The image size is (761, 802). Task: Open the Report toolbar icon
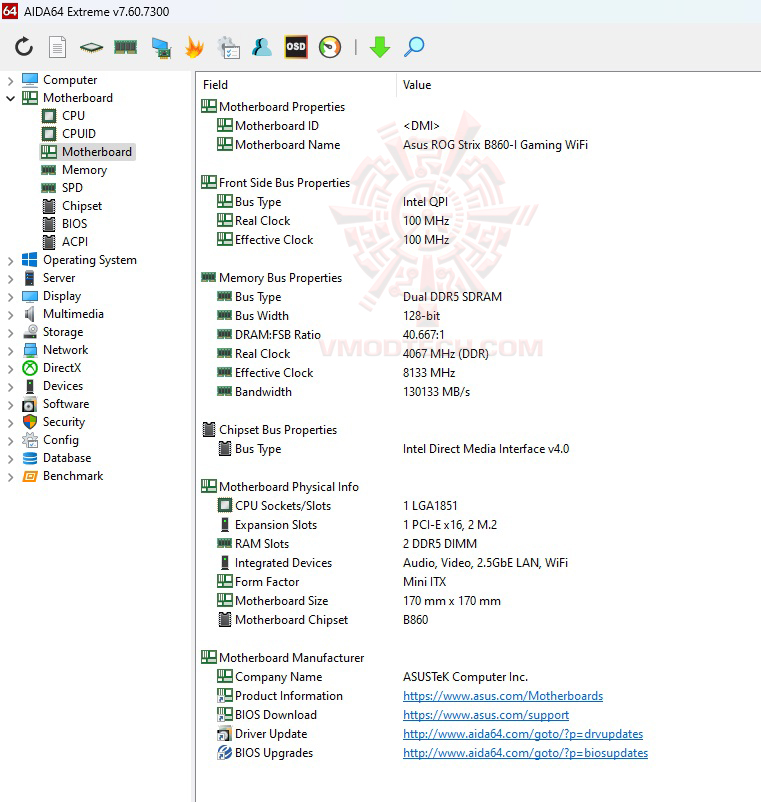click(x=57, y=47)
